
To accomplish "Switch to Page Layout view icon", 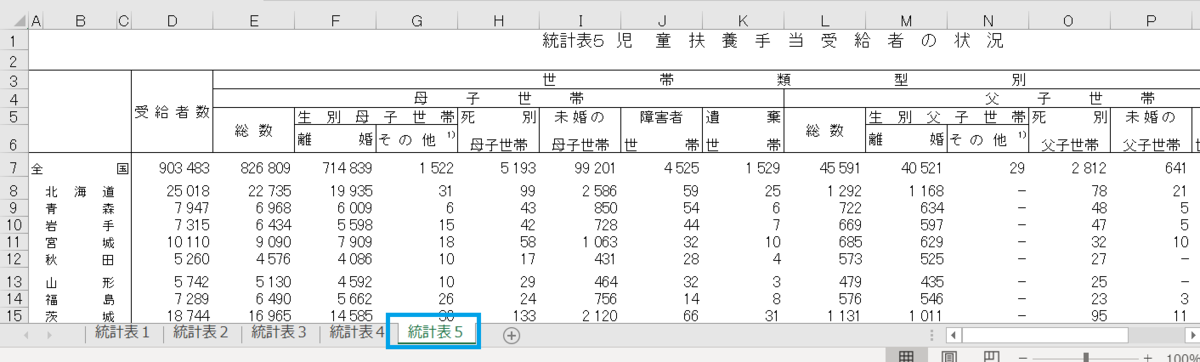I will click(x=948, y=357).
